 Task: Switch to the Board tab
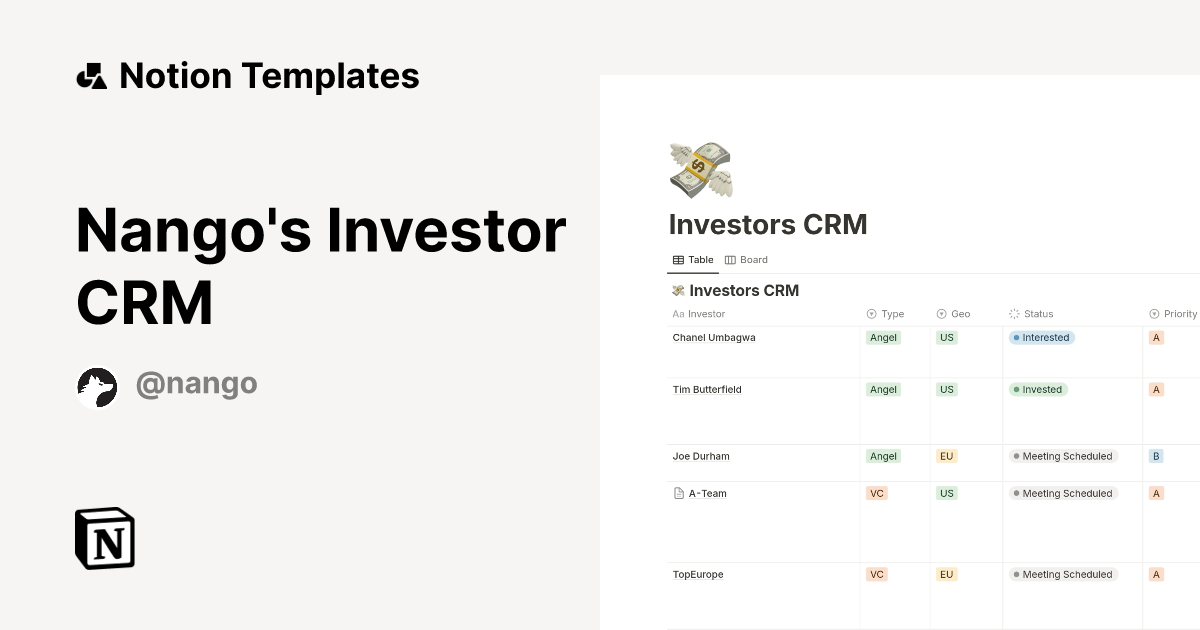tap(746, 259)
